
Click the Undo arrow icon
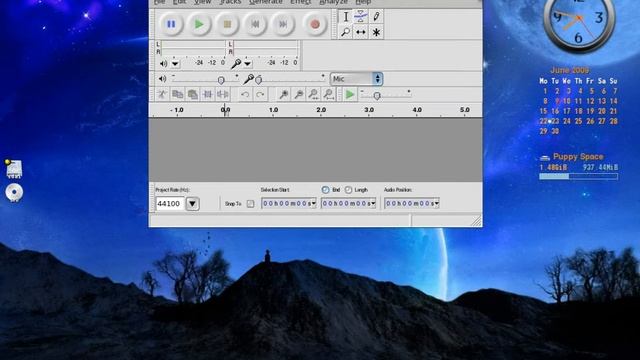tap(245, 95)
